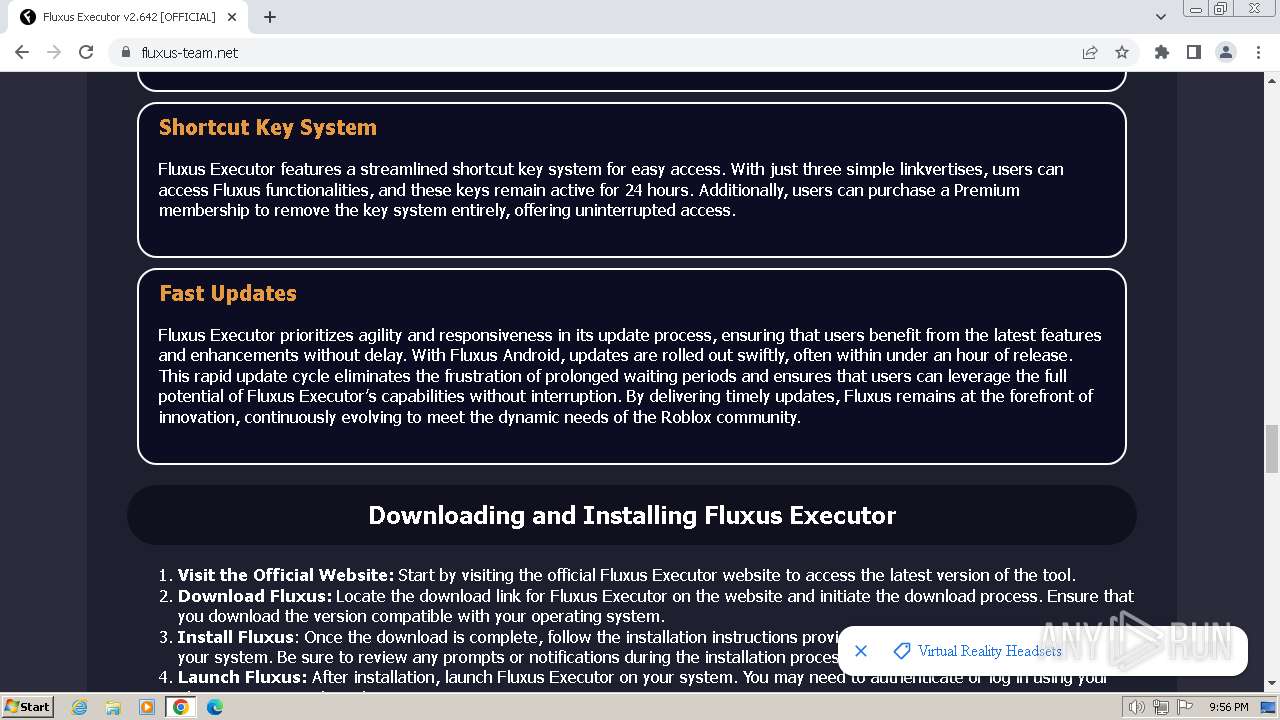This screenshot has height=720, width=1280.
Task: Open network status tray icon
Action: tap(1161, 707)
